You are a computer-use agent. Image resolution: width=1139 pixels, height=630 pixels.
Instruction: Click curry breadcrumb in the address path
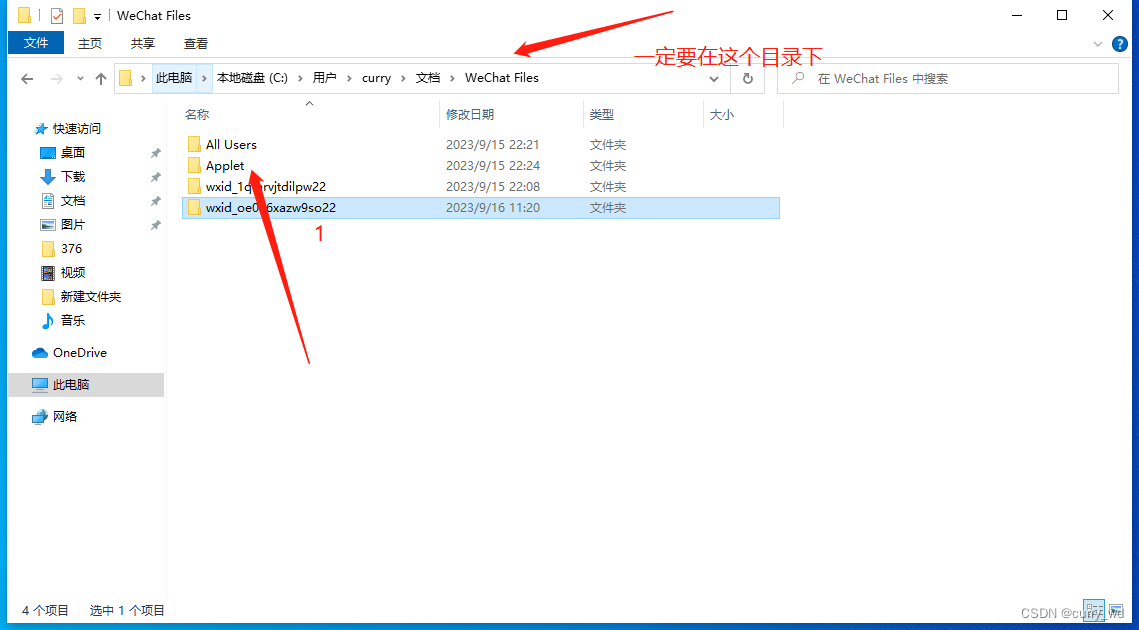(376, 78)
